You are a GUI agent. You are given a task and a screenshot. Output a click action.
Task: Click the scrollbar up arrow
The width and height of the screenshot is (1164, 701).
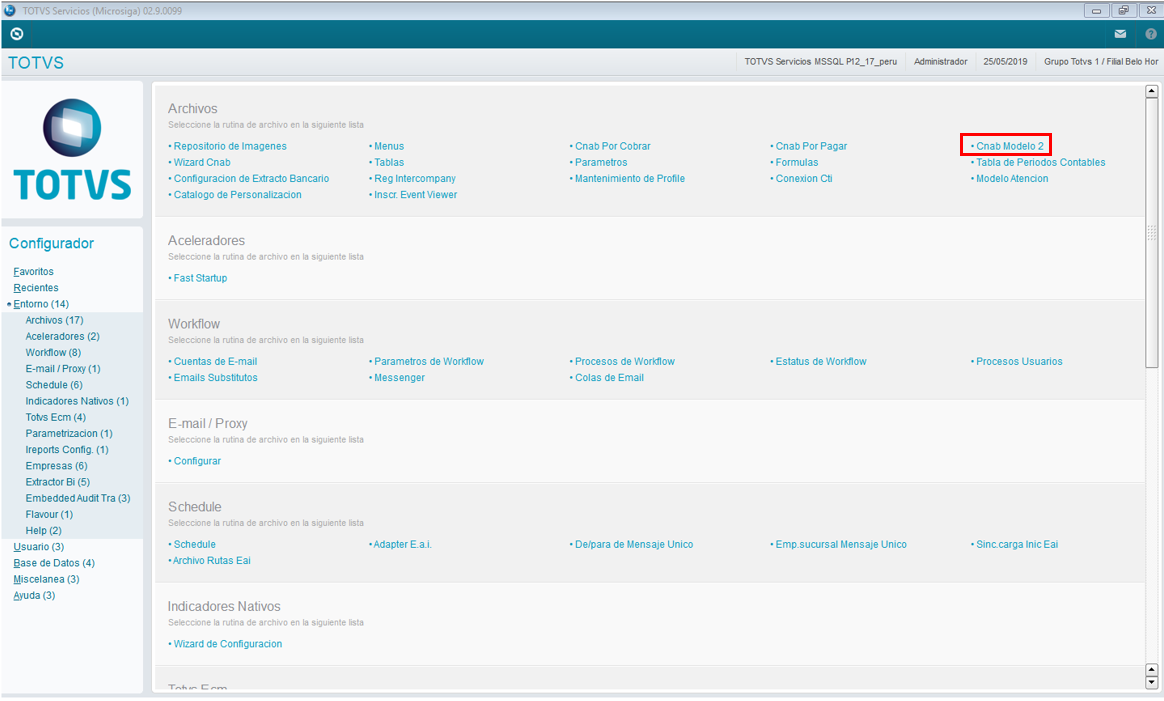[x=1151, y=91]
